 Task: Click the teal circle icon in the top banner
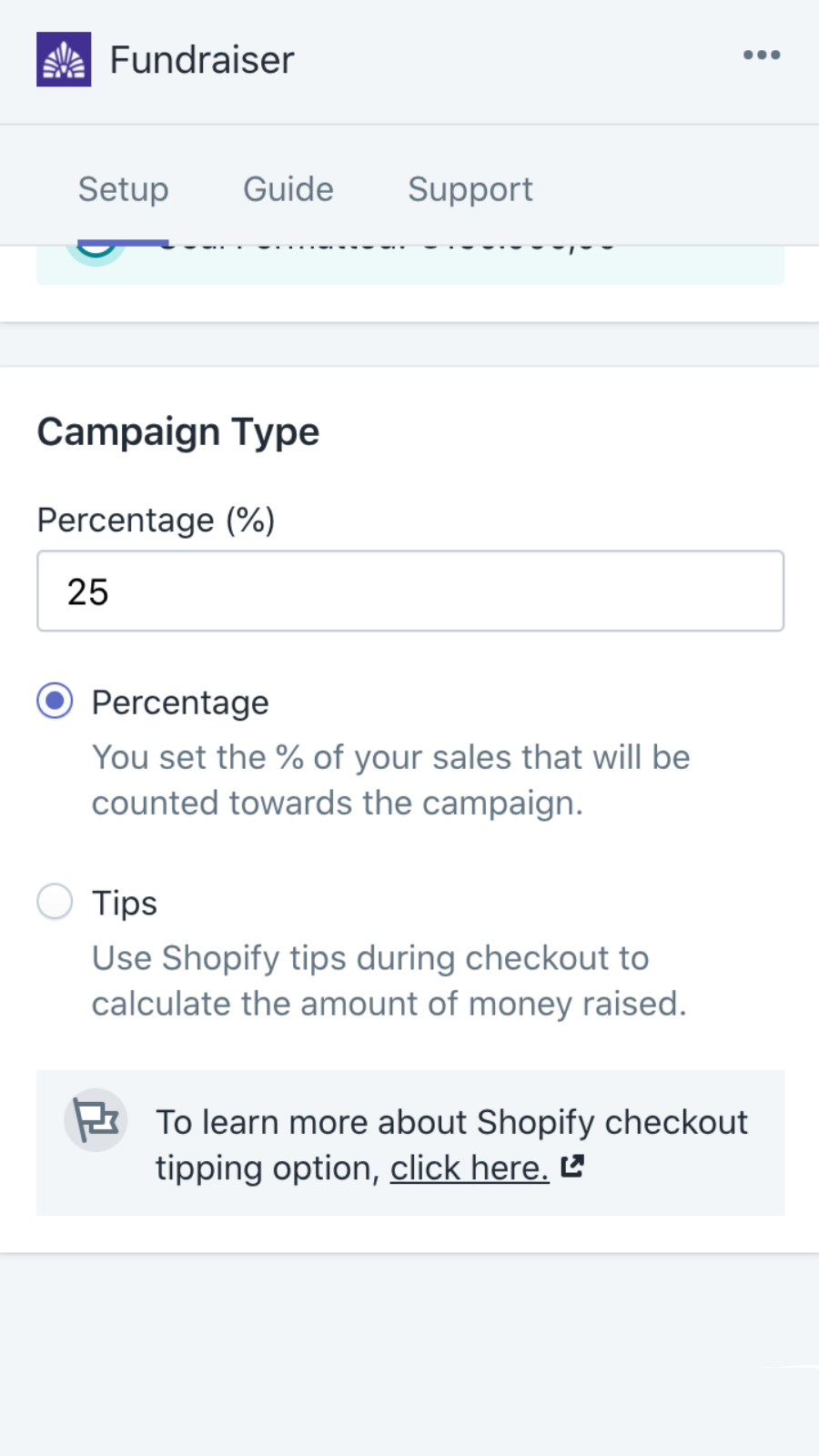pos(96,251)
